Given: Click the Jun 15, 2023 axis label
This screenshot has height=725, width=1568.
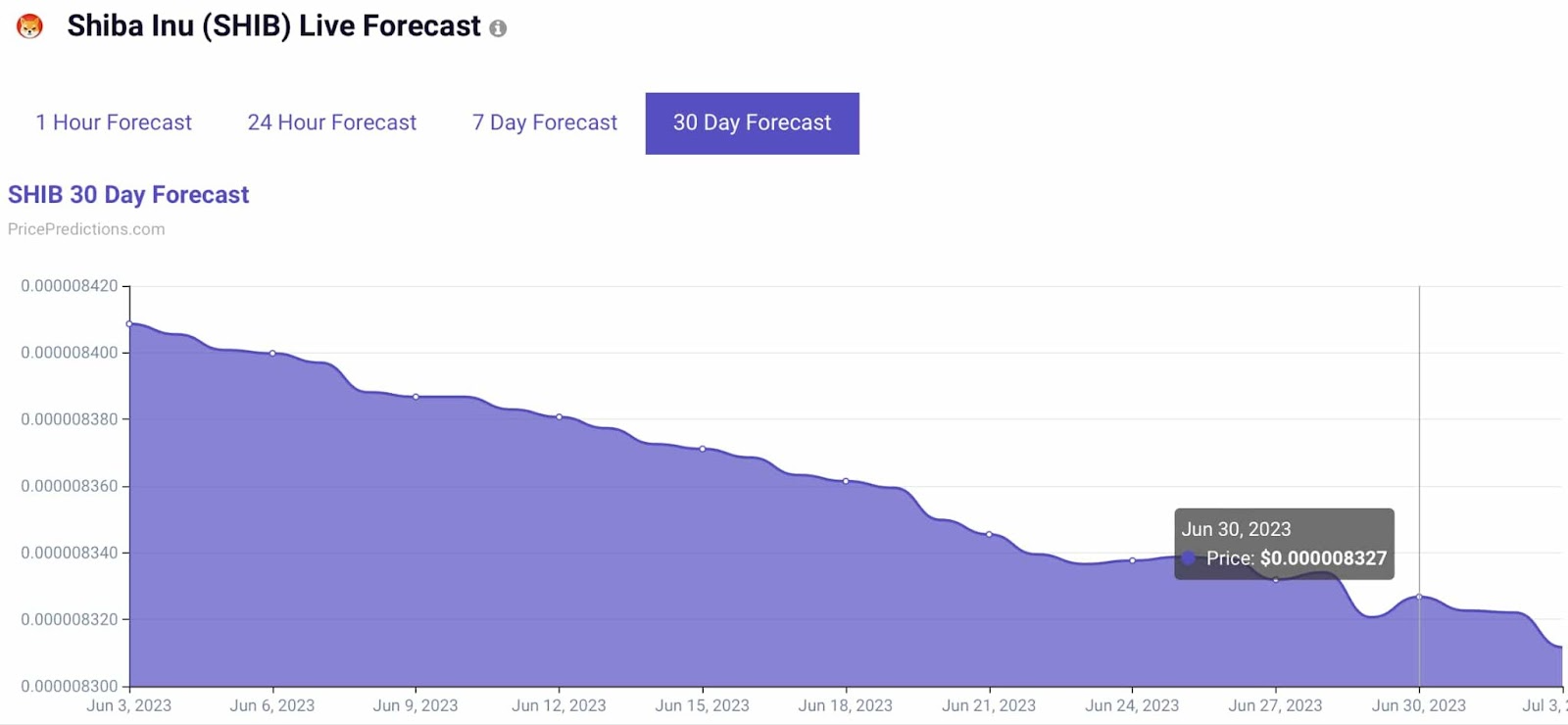Looking at the screenshot, I should [702, 704].
